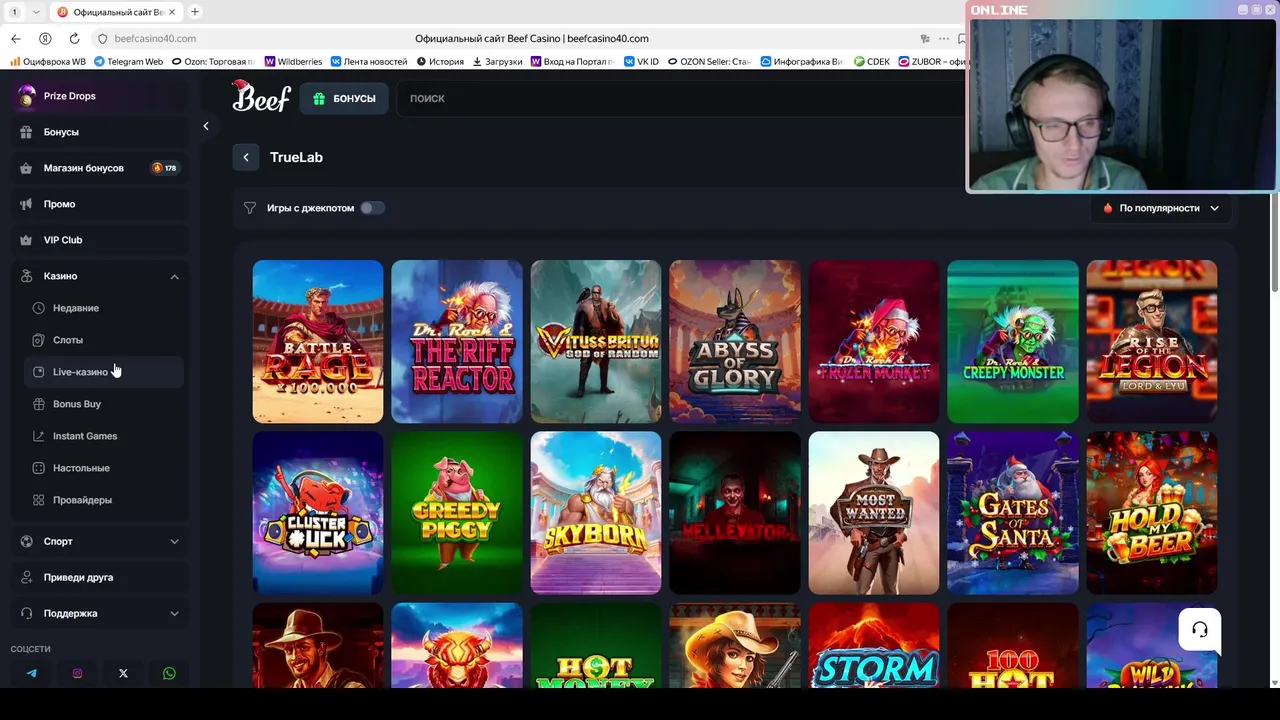This screenshot has width=1280, height=720.
Task: Click the Казино cards icon
Action: click(x=26, y=276)
